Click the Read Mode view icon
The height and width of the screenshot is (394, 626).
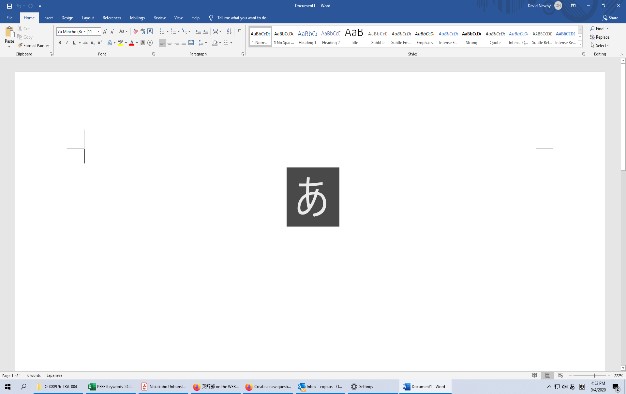(534, 375)
